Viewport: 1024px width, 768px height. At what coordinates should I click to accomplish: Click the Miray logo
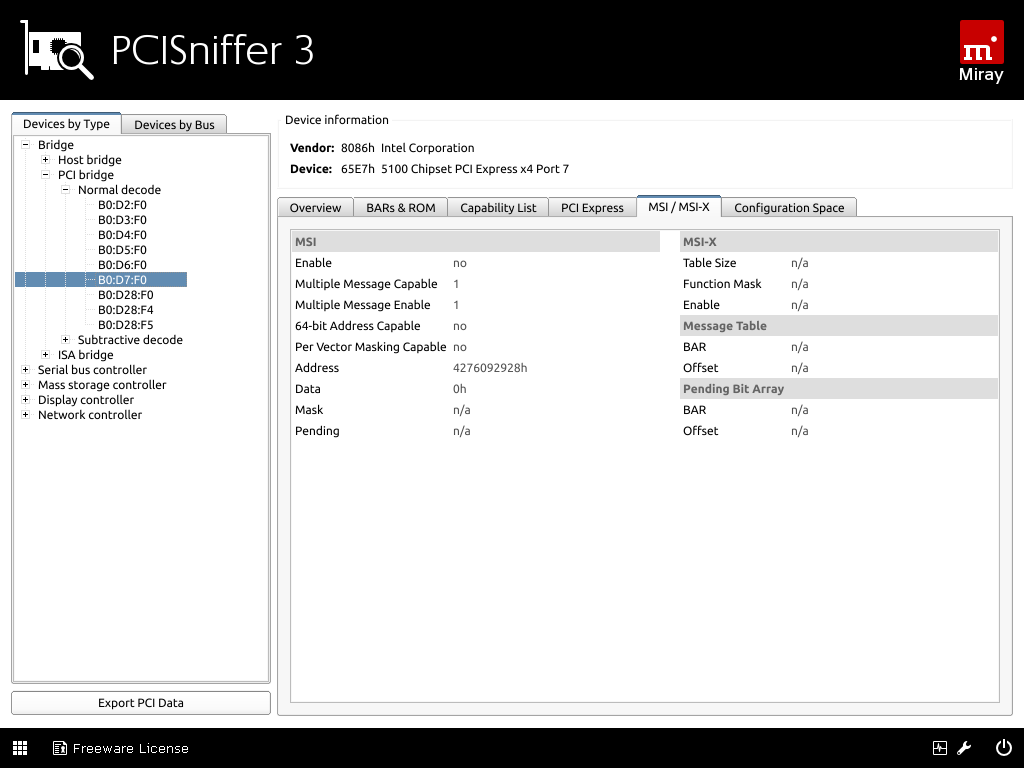[980, 51]
